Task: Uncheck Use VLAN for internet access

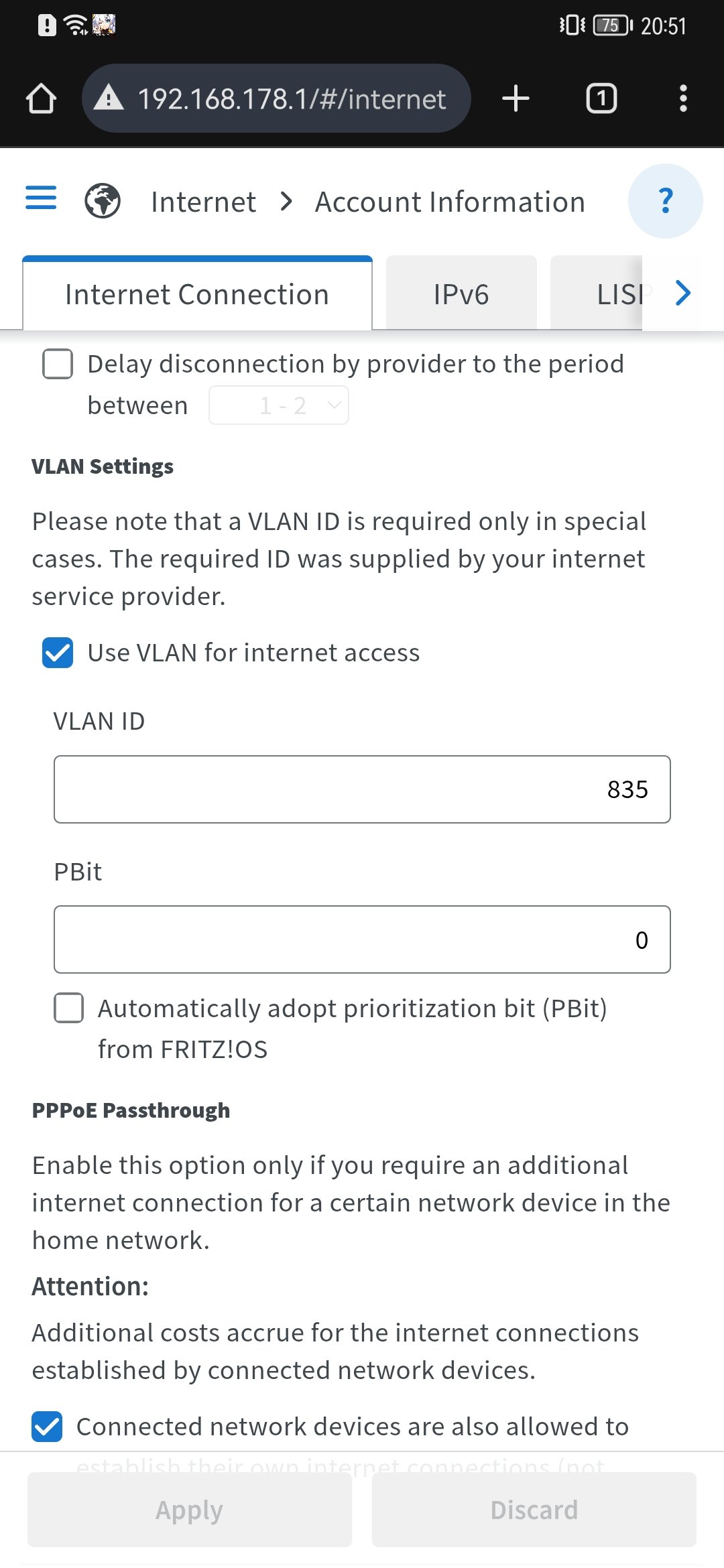Action: 58,653
